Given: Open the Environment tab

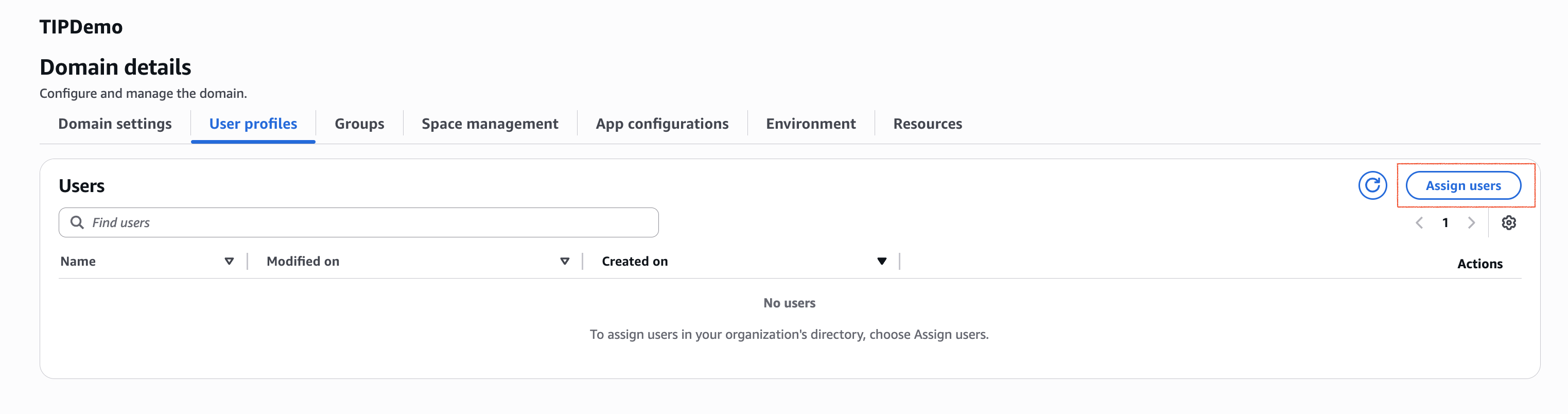Looking at the screenshot, I should [810, 124].
